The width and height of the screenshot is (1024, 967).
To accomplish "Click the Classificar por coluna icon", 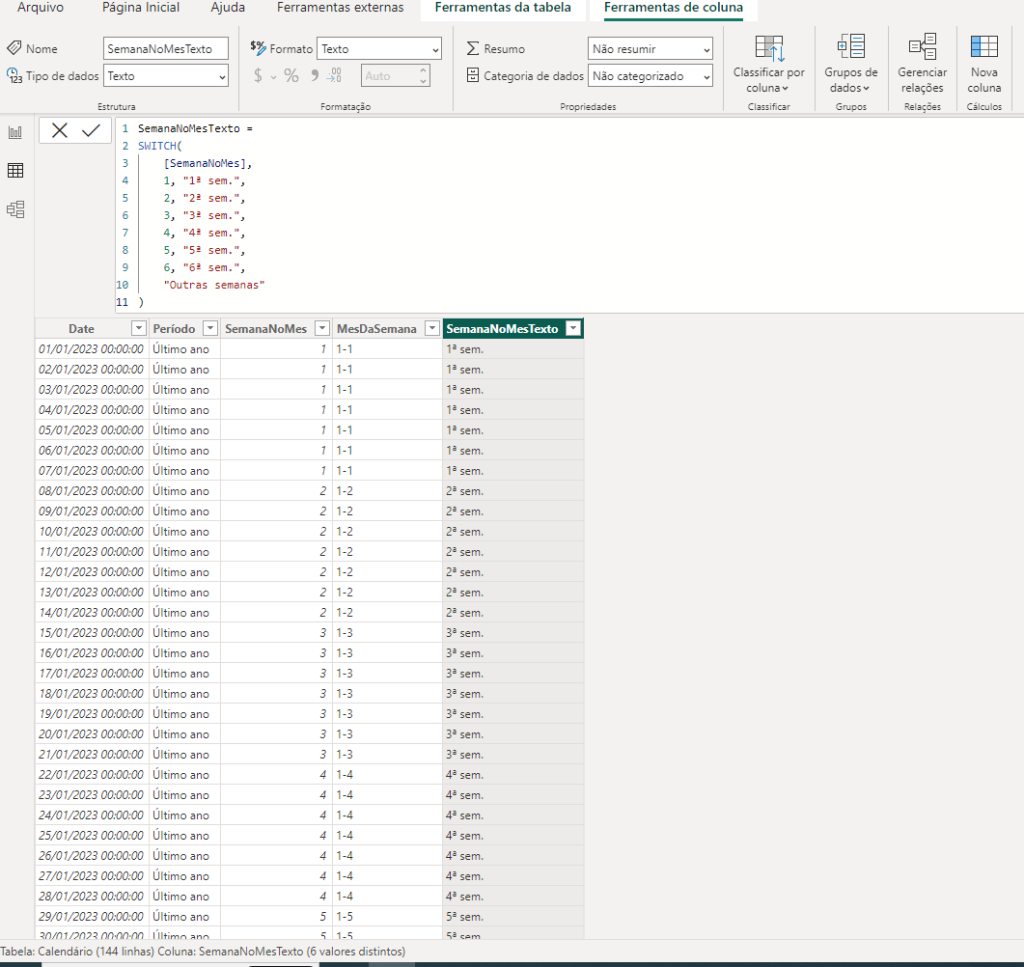I will pyautogui.click(x=768, y=62).
